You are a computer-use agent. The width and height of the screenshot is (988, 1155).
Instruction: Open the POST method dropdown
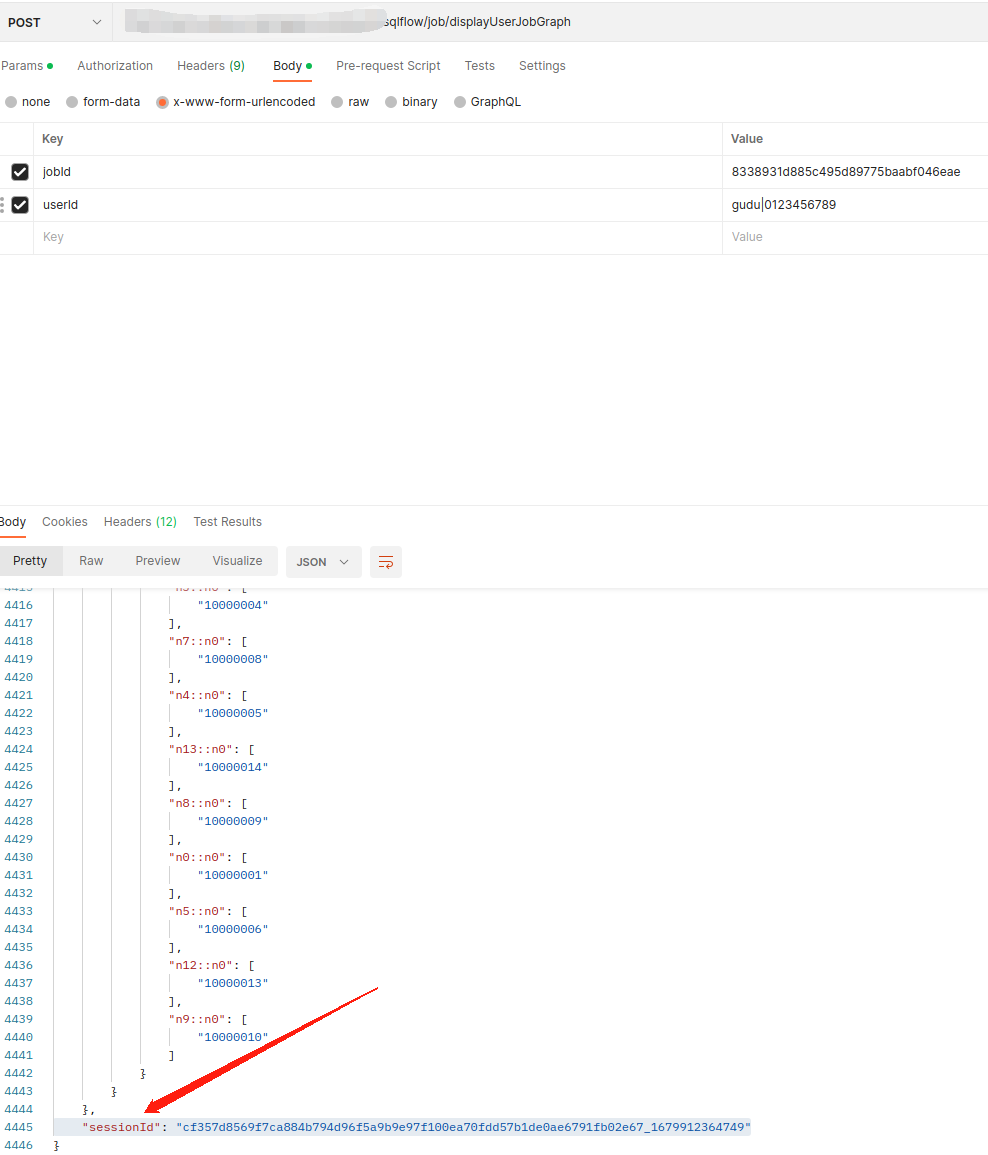click(x=55, y=22)
